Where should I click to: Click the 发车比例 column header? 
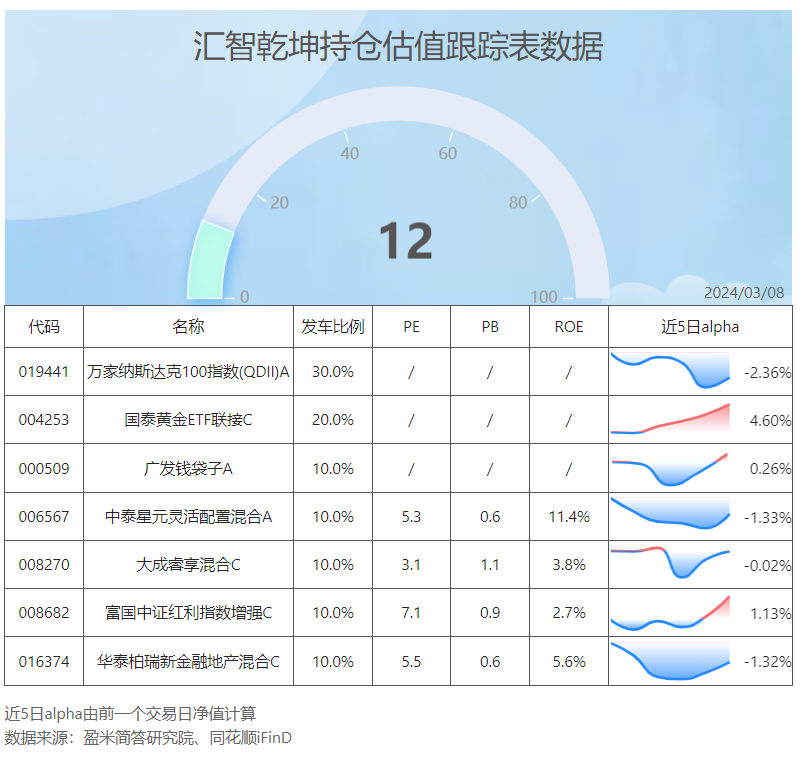point(333,327)
